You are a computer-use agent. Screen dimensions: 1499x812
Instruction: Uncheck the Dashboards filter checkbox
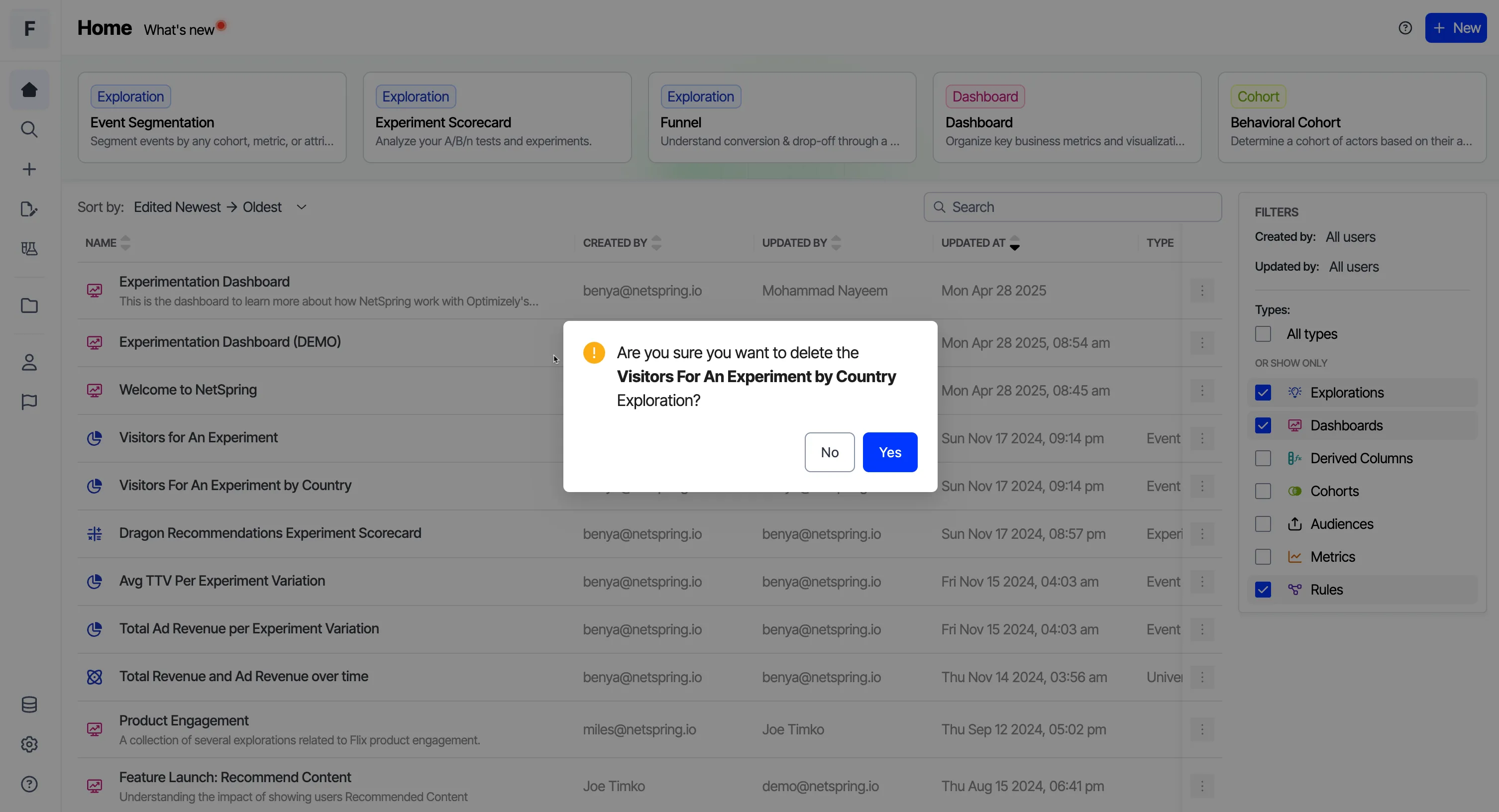(x=1263, y=425)
